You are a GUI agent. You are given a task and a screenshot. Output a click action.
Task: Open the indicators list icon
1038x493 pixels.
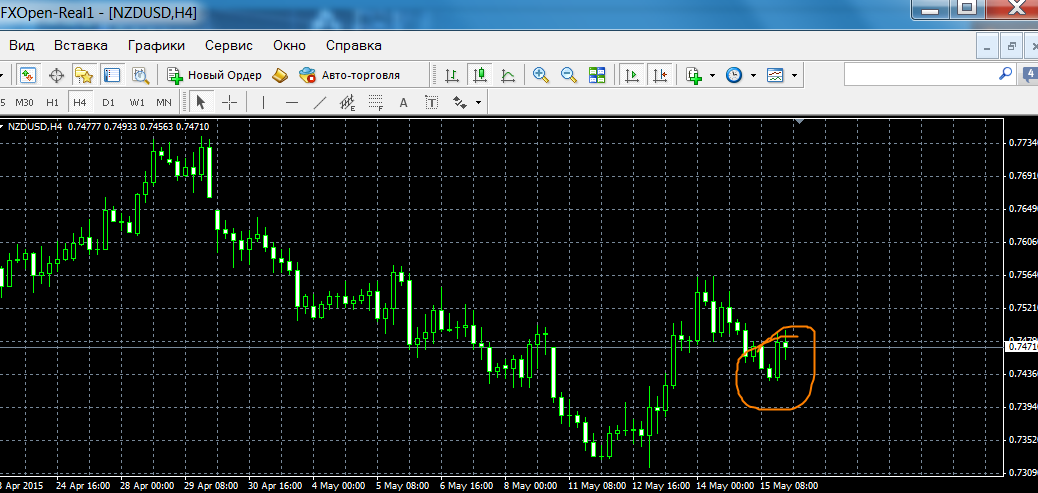[693, 75]
